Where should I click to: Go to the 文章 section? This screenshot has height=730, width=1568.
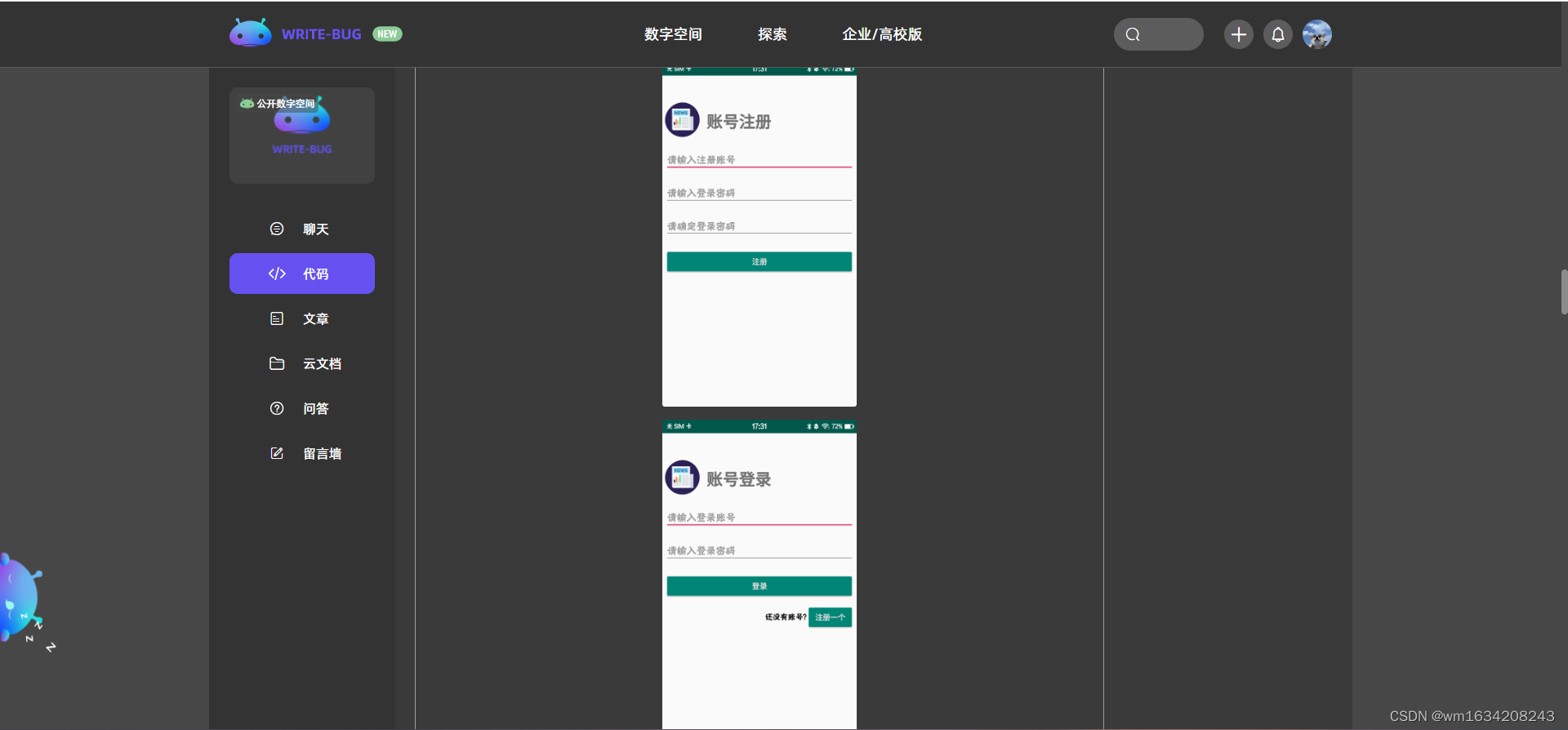[x=302, y=318]
